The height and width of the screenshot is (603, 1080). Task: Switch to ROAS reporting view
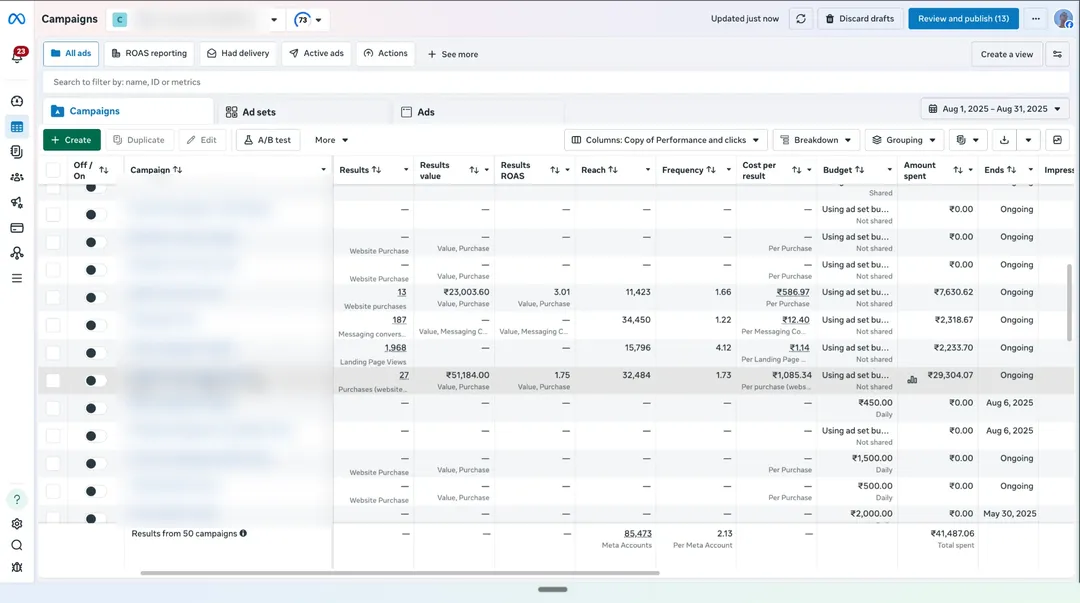tap(149, 53)
